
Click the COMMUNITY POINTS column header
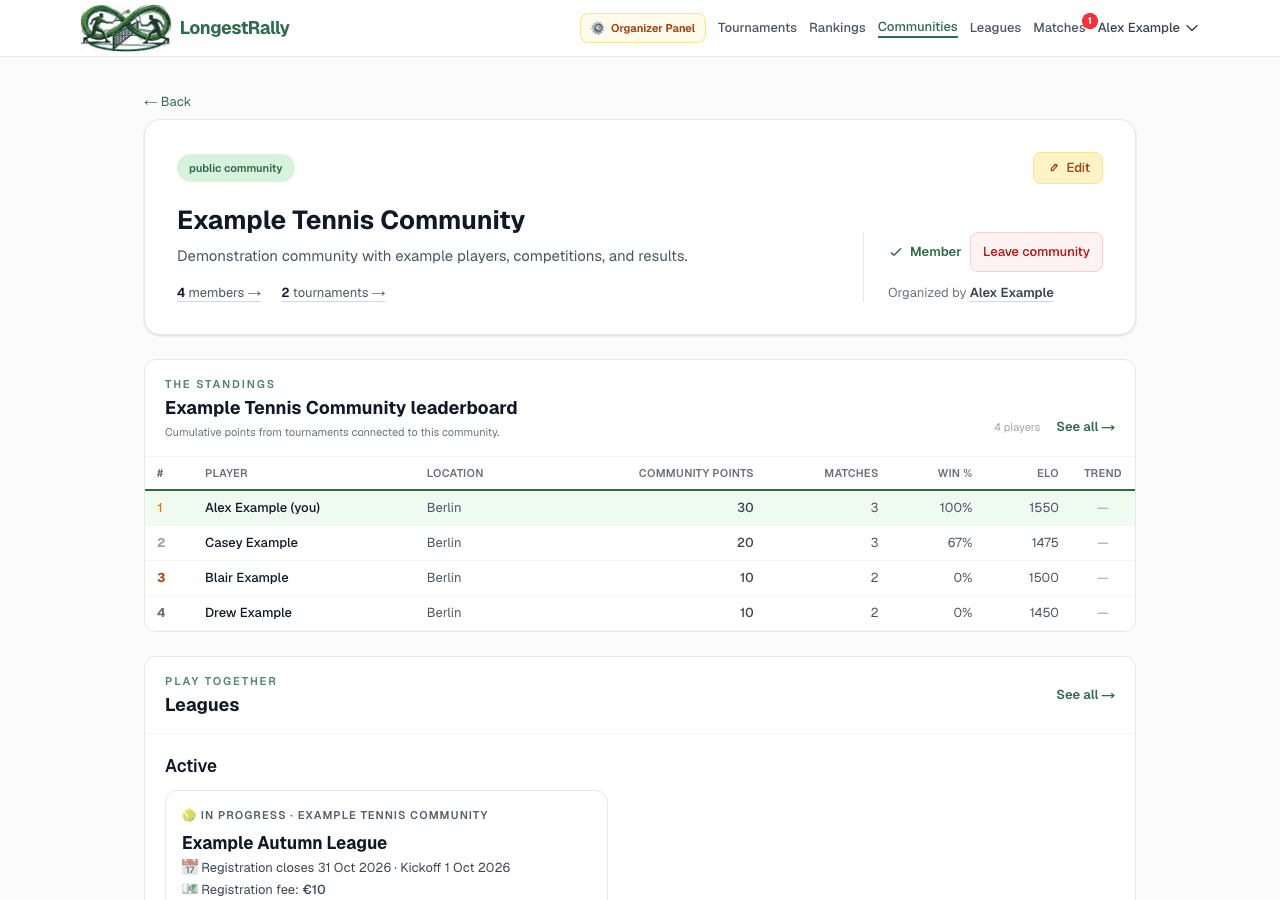(x=696, y=474)
